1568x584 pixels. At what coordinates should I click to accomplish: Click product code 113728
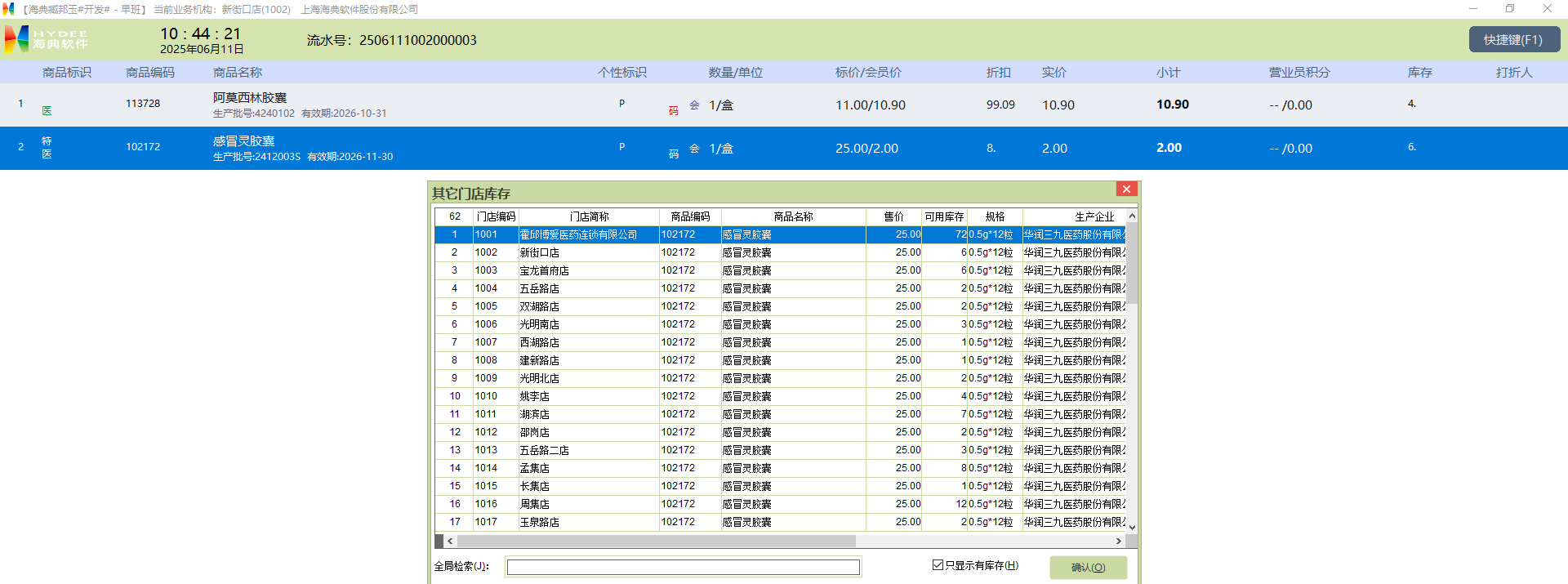pos(143,104)
